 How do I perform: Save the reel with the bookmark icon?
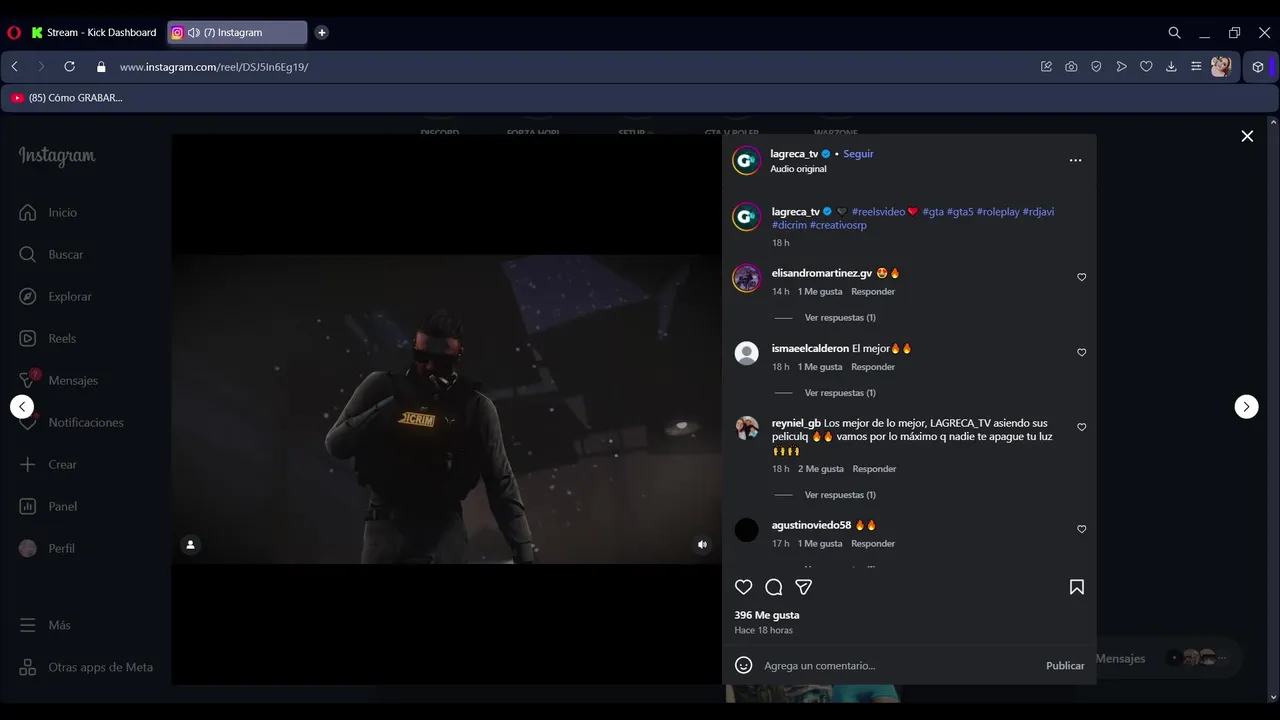tap(1077, 587)
